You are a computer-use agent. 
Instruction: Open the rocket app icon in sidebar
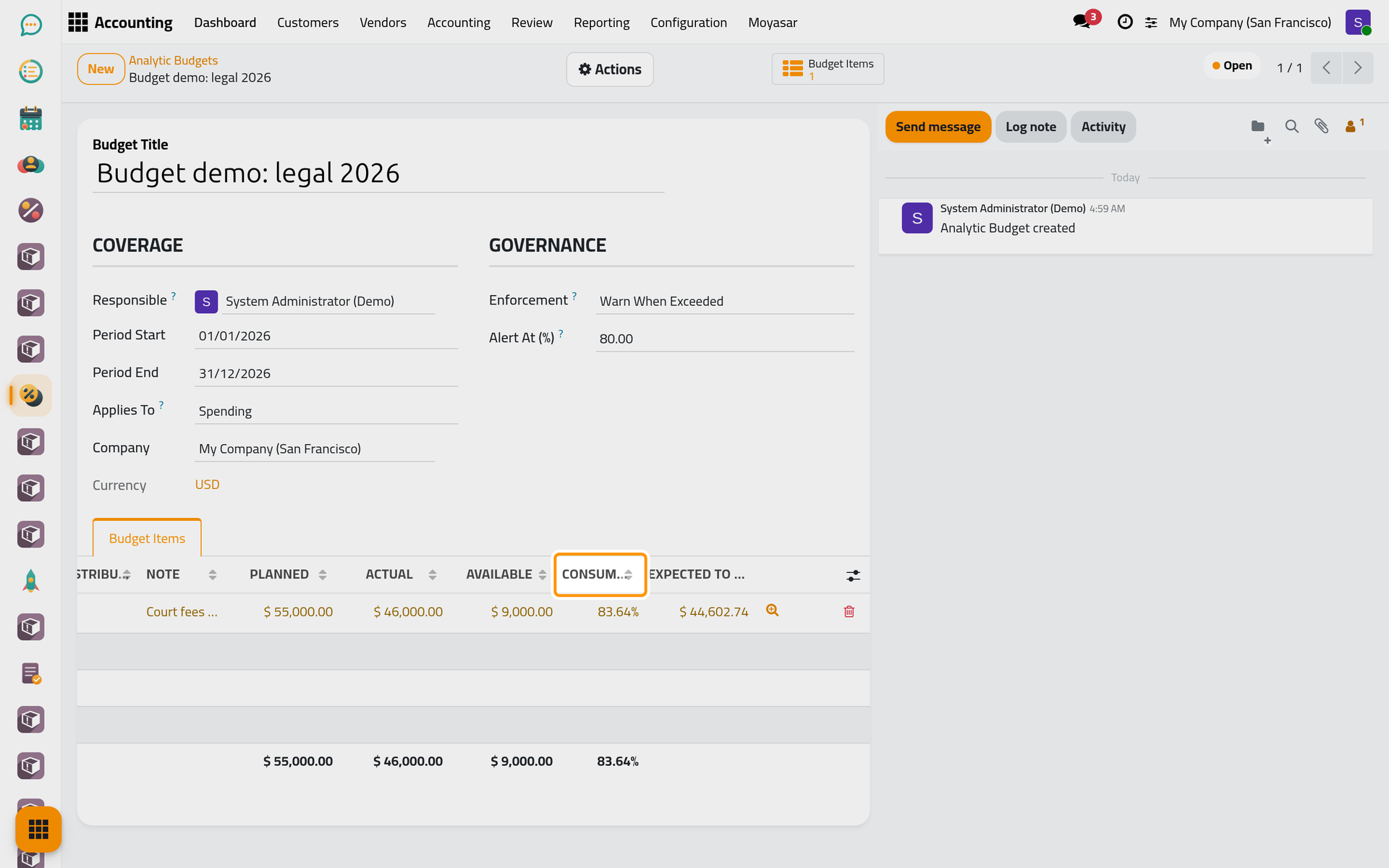click(x=30, y=581)
